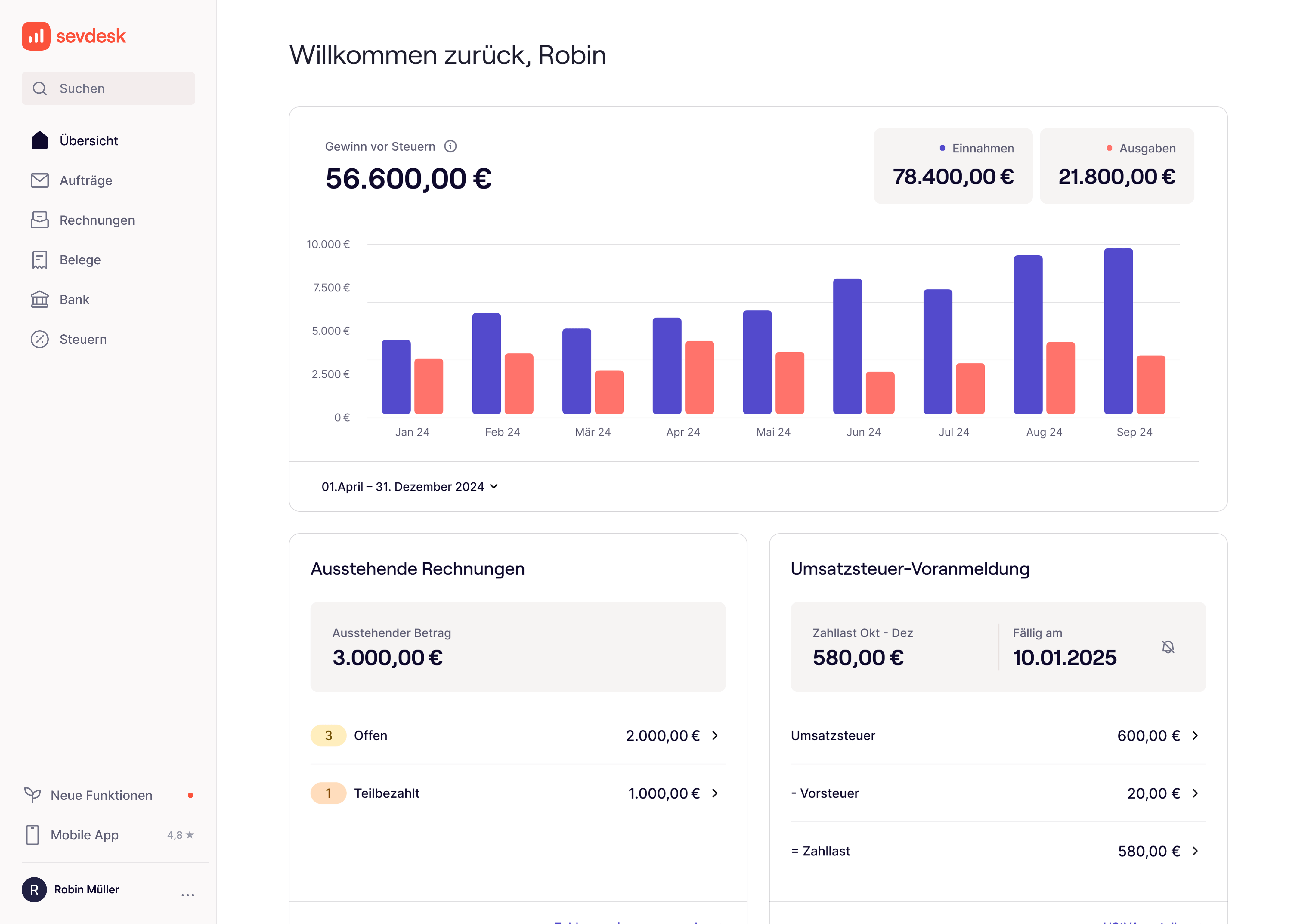
Task: Expand the Offen invoices row chevron
Action: click(715, 735)
